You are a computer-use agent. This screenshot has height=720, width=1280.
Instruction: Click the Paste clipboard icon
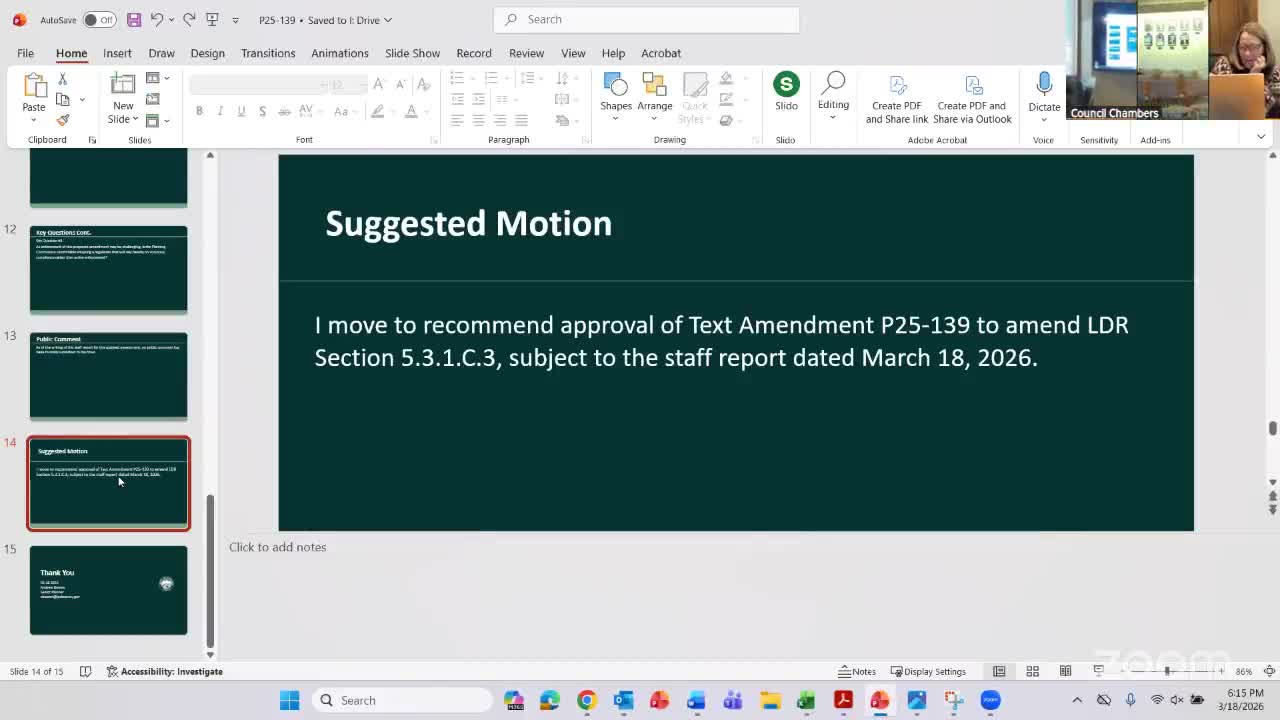[x=34, y=86]
